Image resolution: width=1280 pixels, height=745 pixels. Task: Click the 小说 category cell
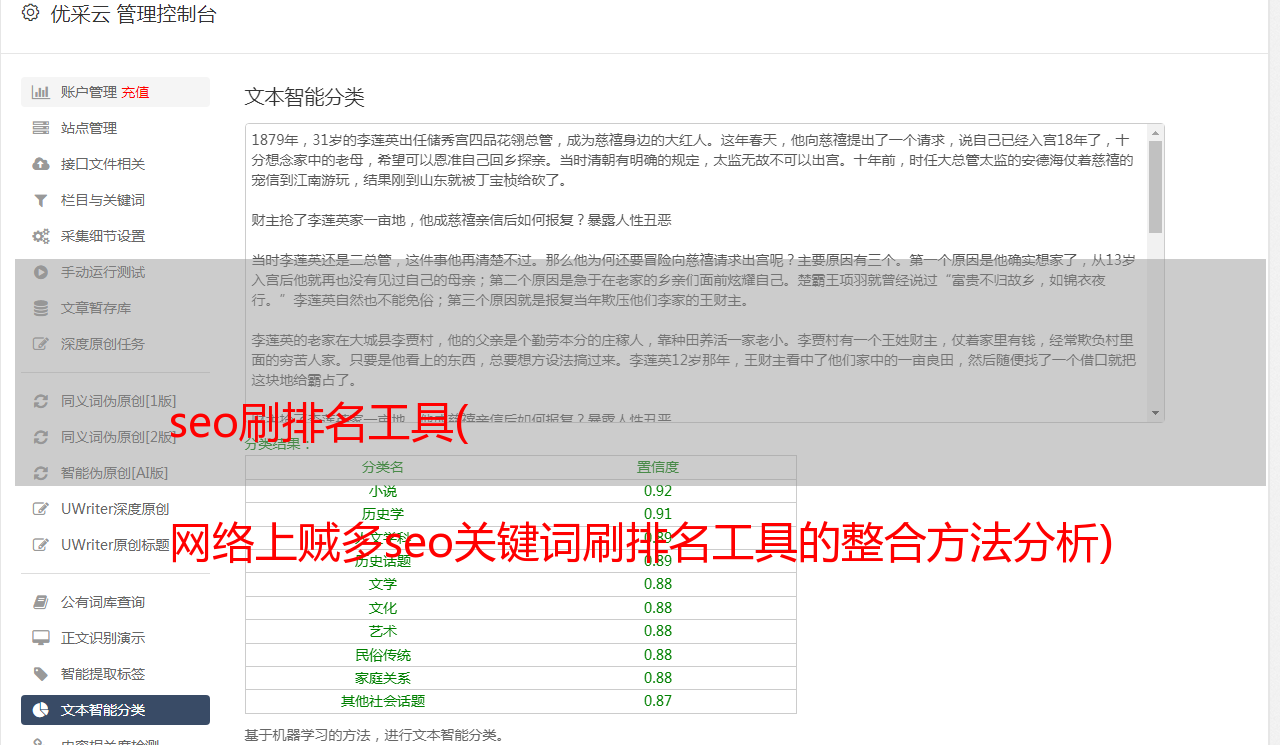(x=383, y=491)
